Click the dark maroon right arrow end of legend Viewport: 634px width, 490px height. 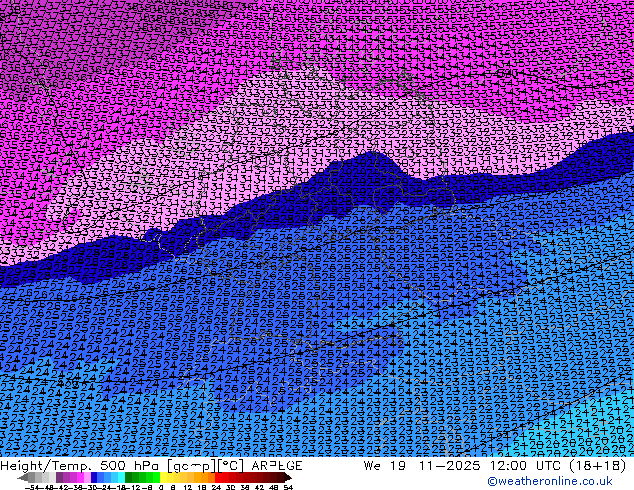pos(288,478)
